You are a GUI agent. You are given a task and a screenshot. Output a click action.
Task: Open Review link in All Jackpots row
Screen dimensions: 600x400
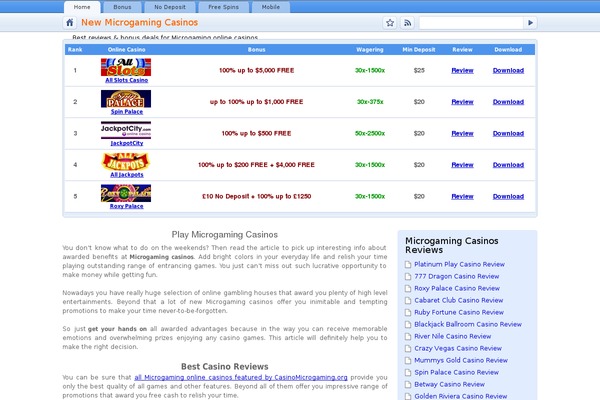(462, 165)
